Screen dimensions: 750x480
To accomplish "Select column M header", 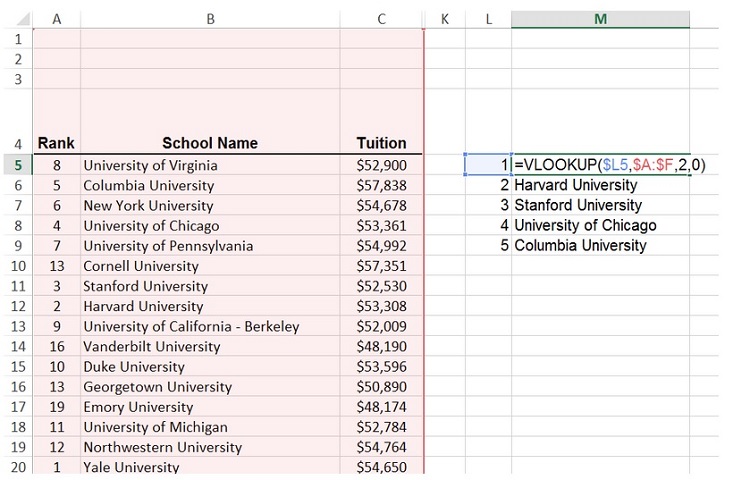I will tap(600, 19).
